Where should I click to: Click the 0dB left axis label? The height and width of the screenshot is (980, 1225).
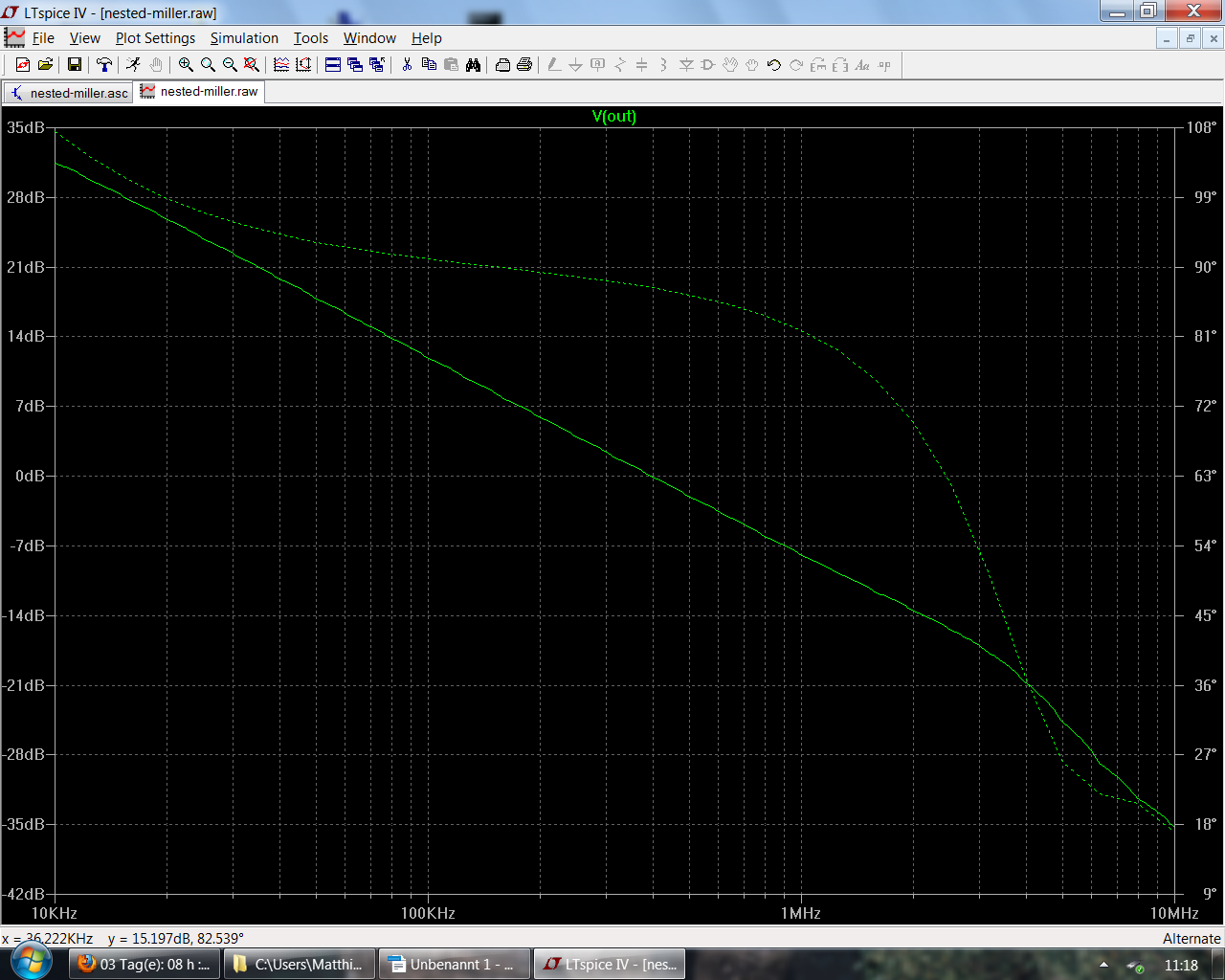click(30, 476)
